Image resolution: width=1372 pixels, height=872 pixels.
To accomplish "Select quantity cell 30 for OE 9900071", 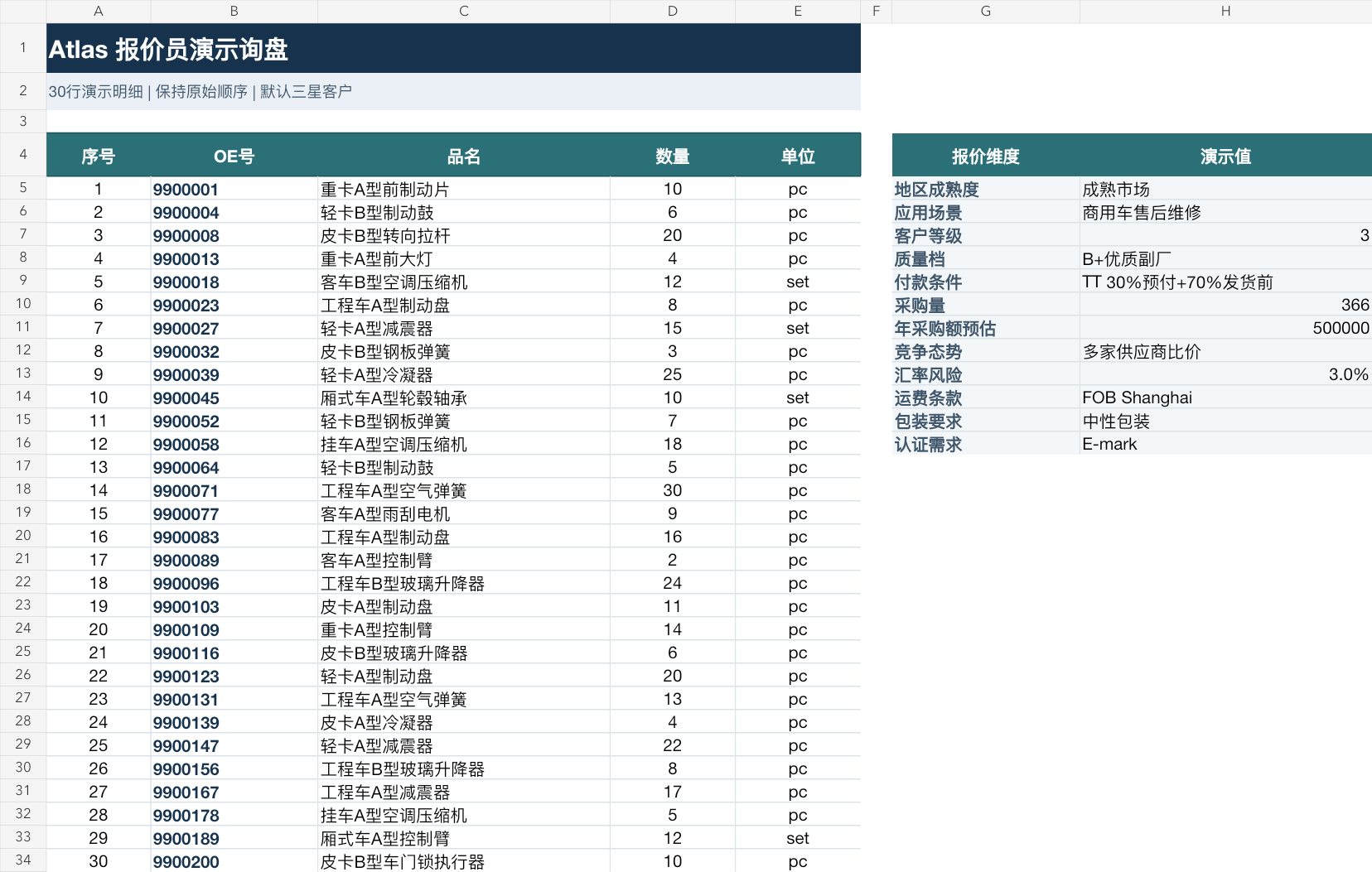I will pyautogui.click(x=673, y=490).
